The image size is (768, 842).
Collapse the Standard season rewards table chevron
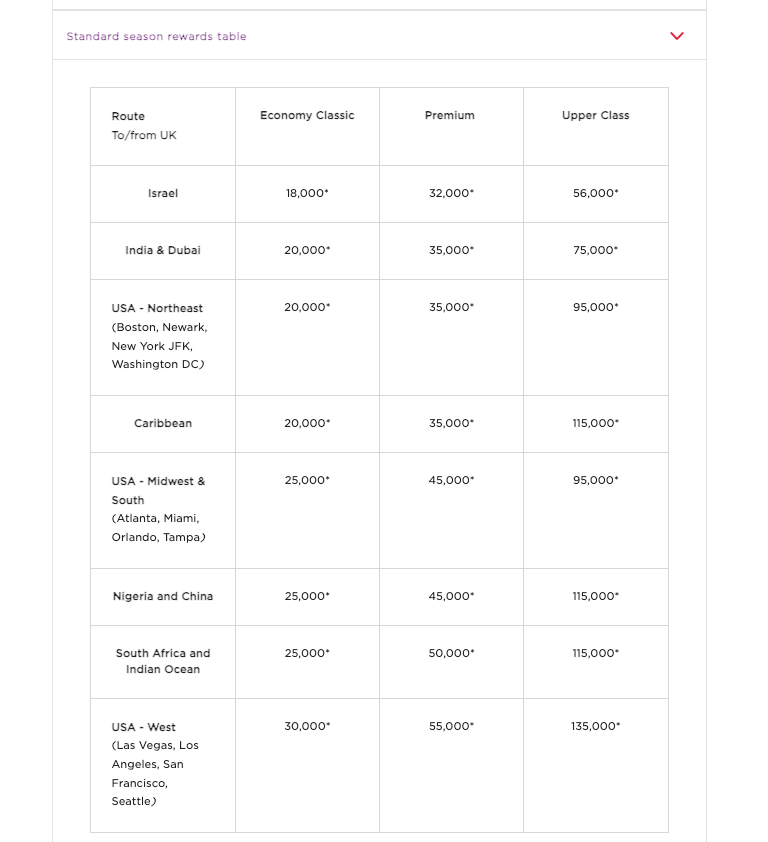point(677,36)
